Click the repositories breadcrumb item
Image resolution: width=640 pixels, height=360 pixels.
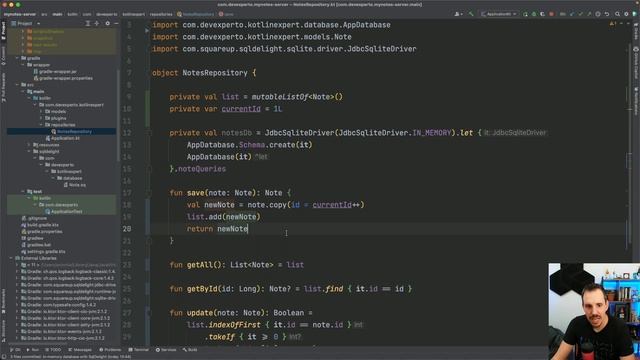(161, 14)
